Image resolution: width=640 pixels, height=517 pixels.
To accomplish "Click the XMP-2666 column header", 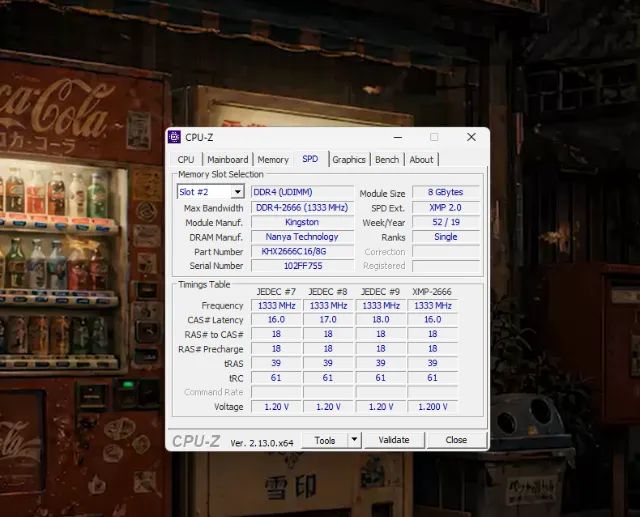I will 432,292.
